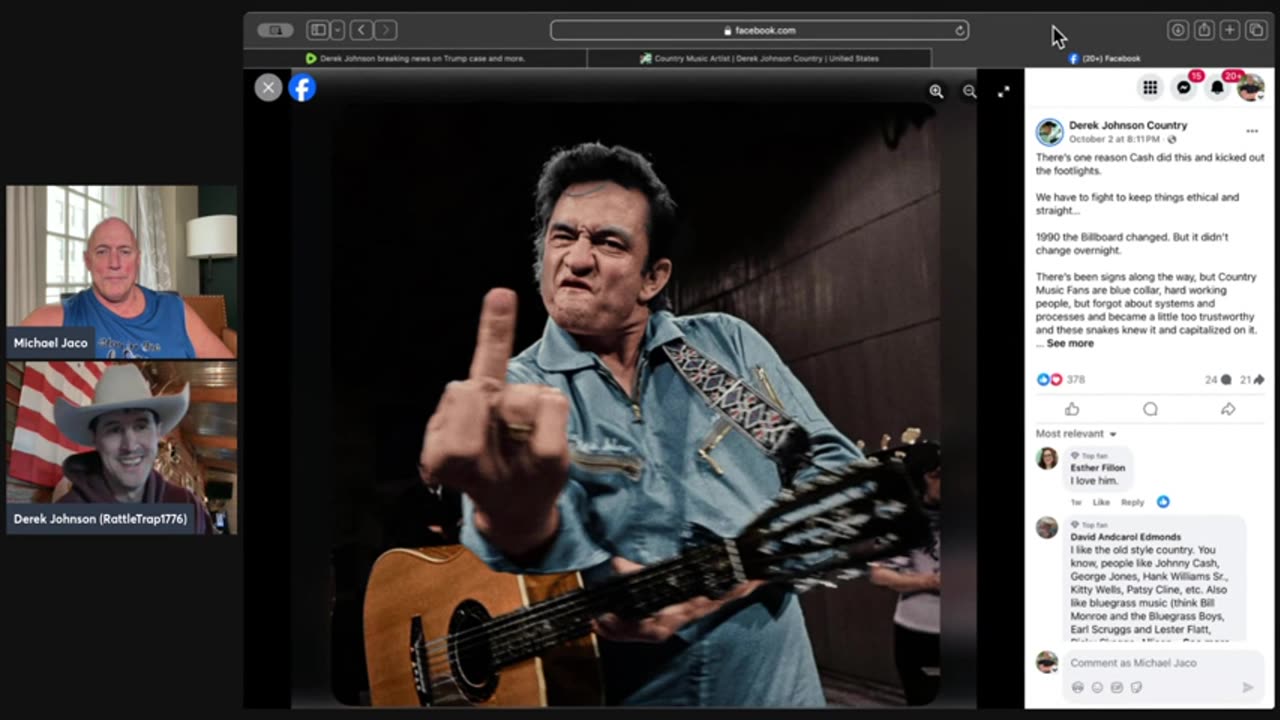Image resolution: width=1280 pixels, height=720 pixels.
Task: Insert an emoji in comment
Action: [1097, 687]
